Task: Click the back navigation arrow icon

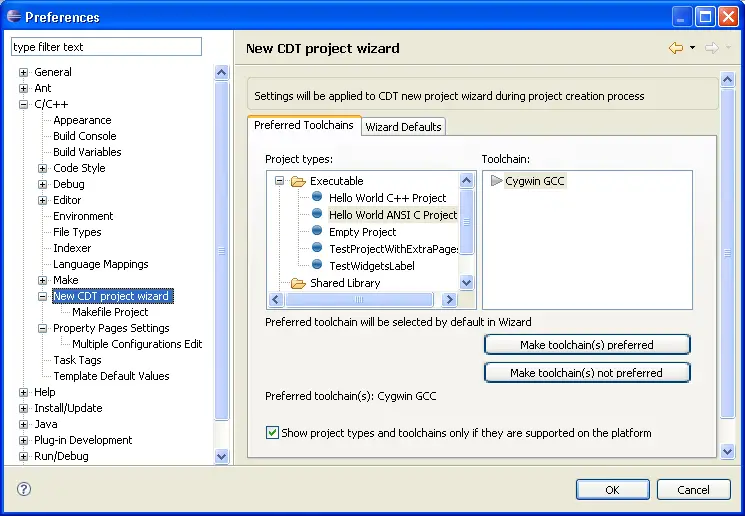Action: tap(676, 48)
